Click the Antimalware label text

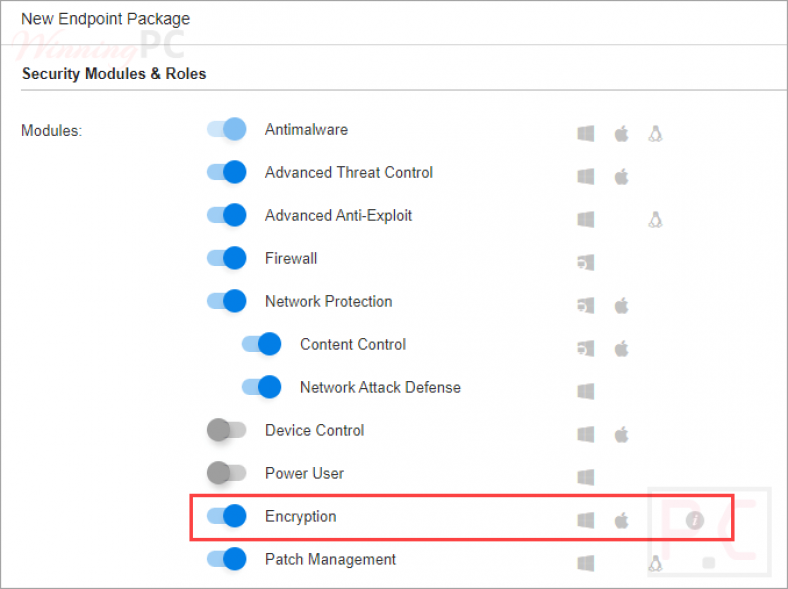point(306,130)
